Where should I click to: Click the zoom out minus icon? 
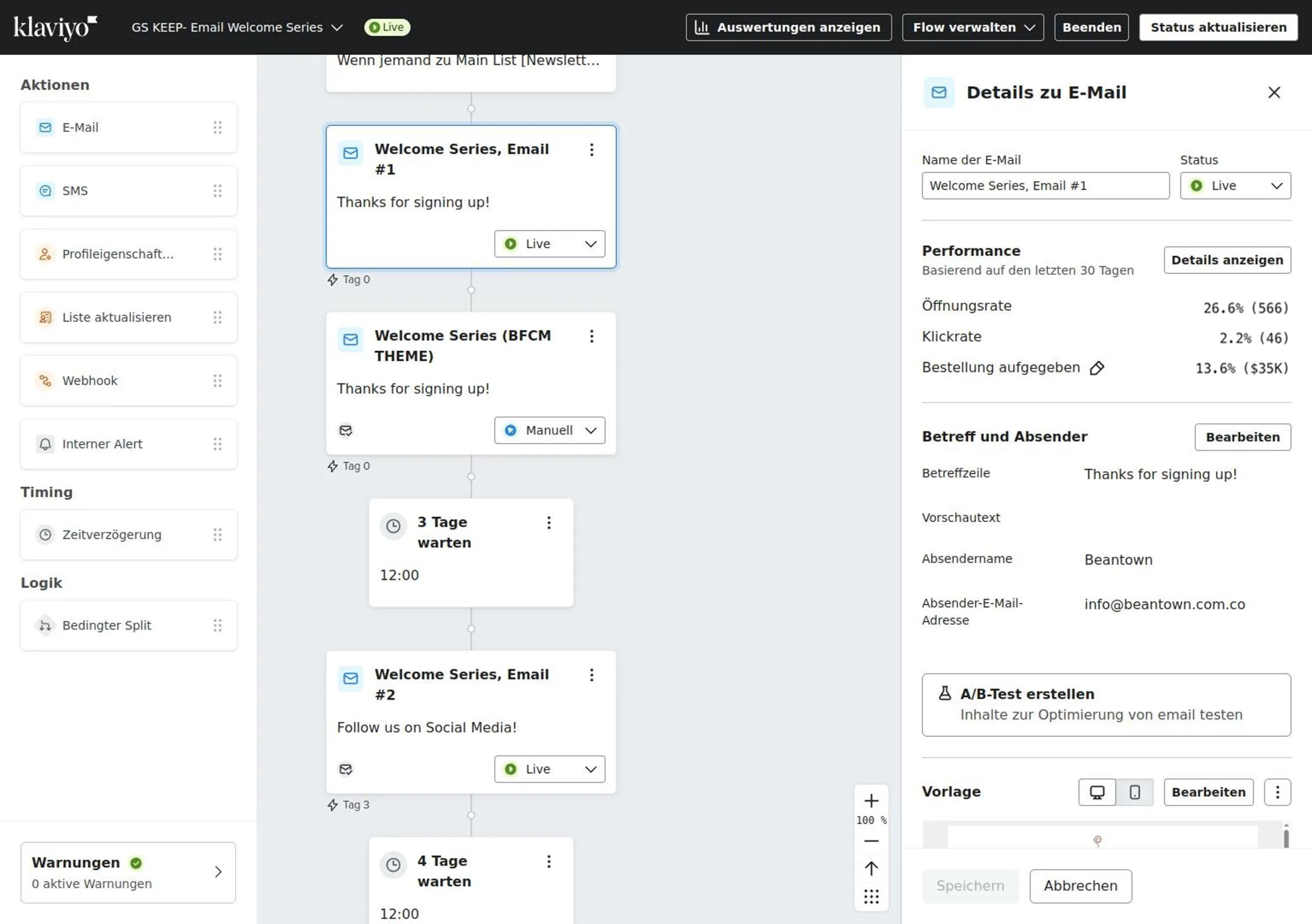(871, 841)
